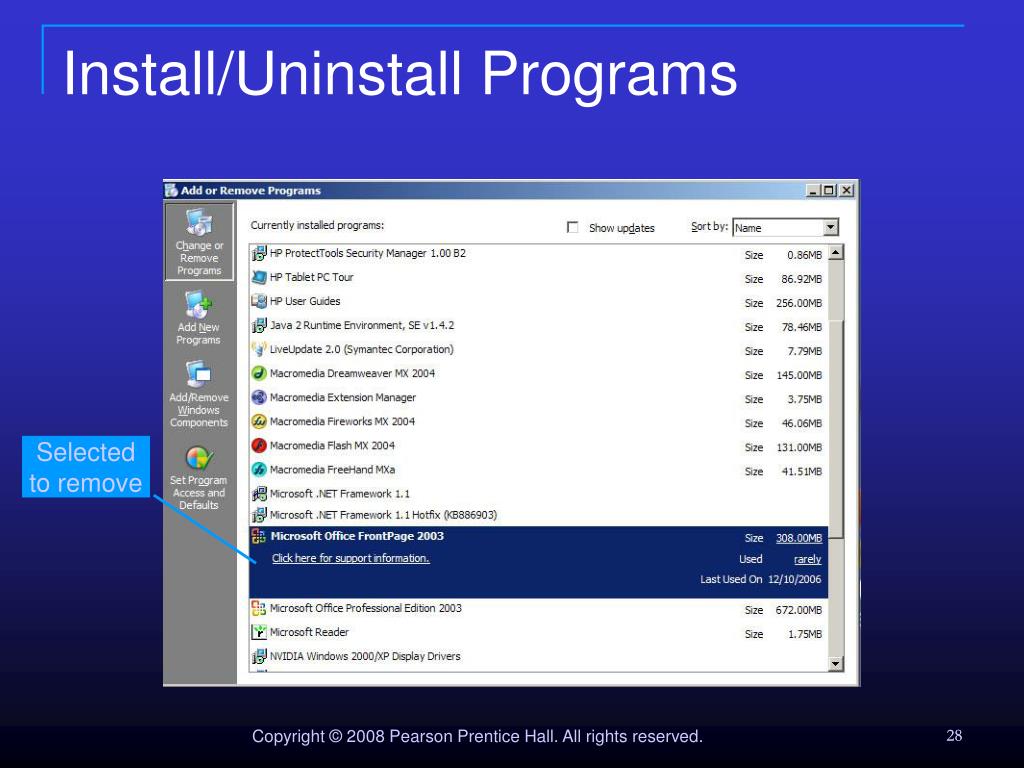Click Microsoft Office FrontPage 2003 icon
Image resolution: width=1024 pixels, height=768 pixels.
(259, 537)
